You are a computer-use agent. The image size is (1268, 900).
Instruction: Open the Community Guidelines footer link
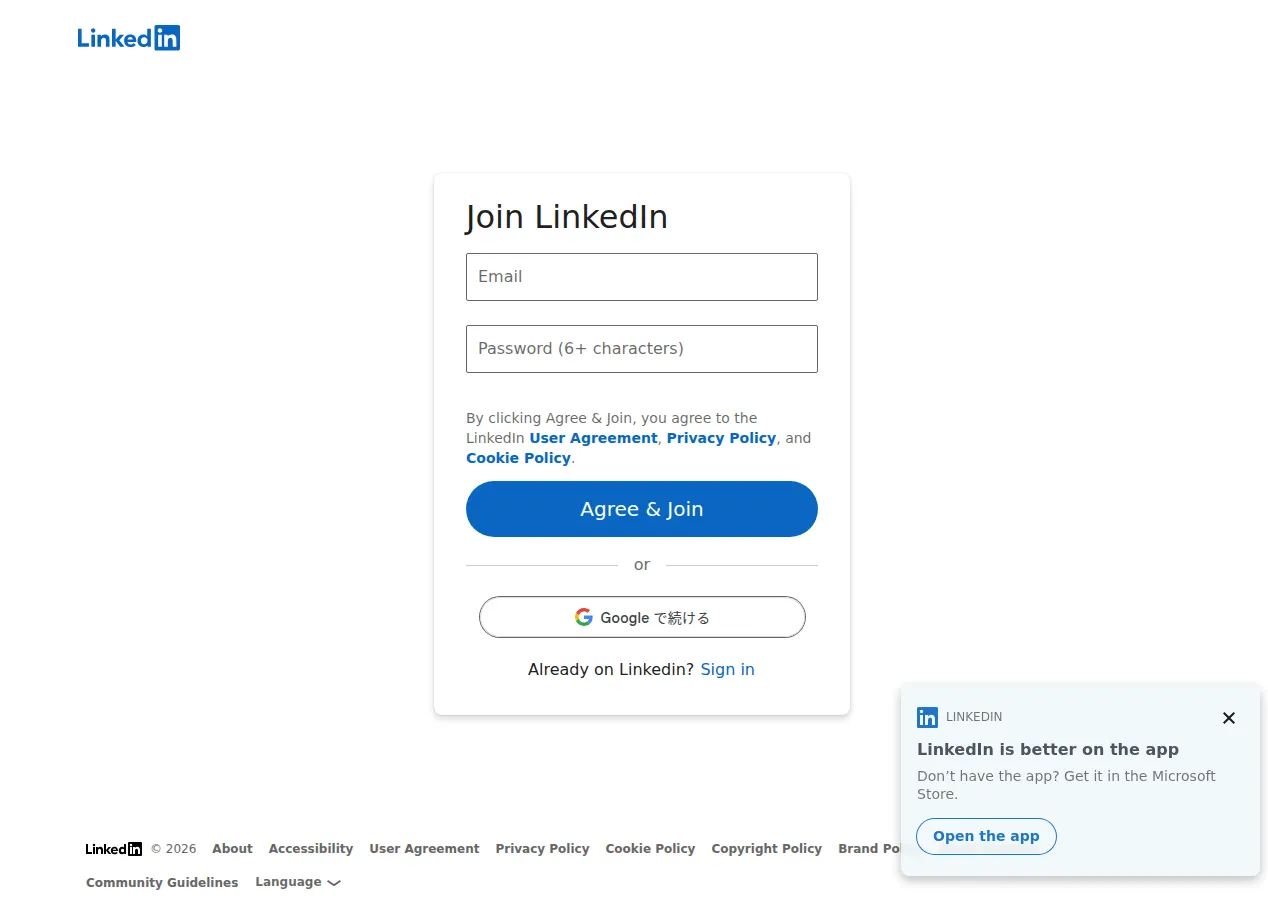(x=162, y=882)
